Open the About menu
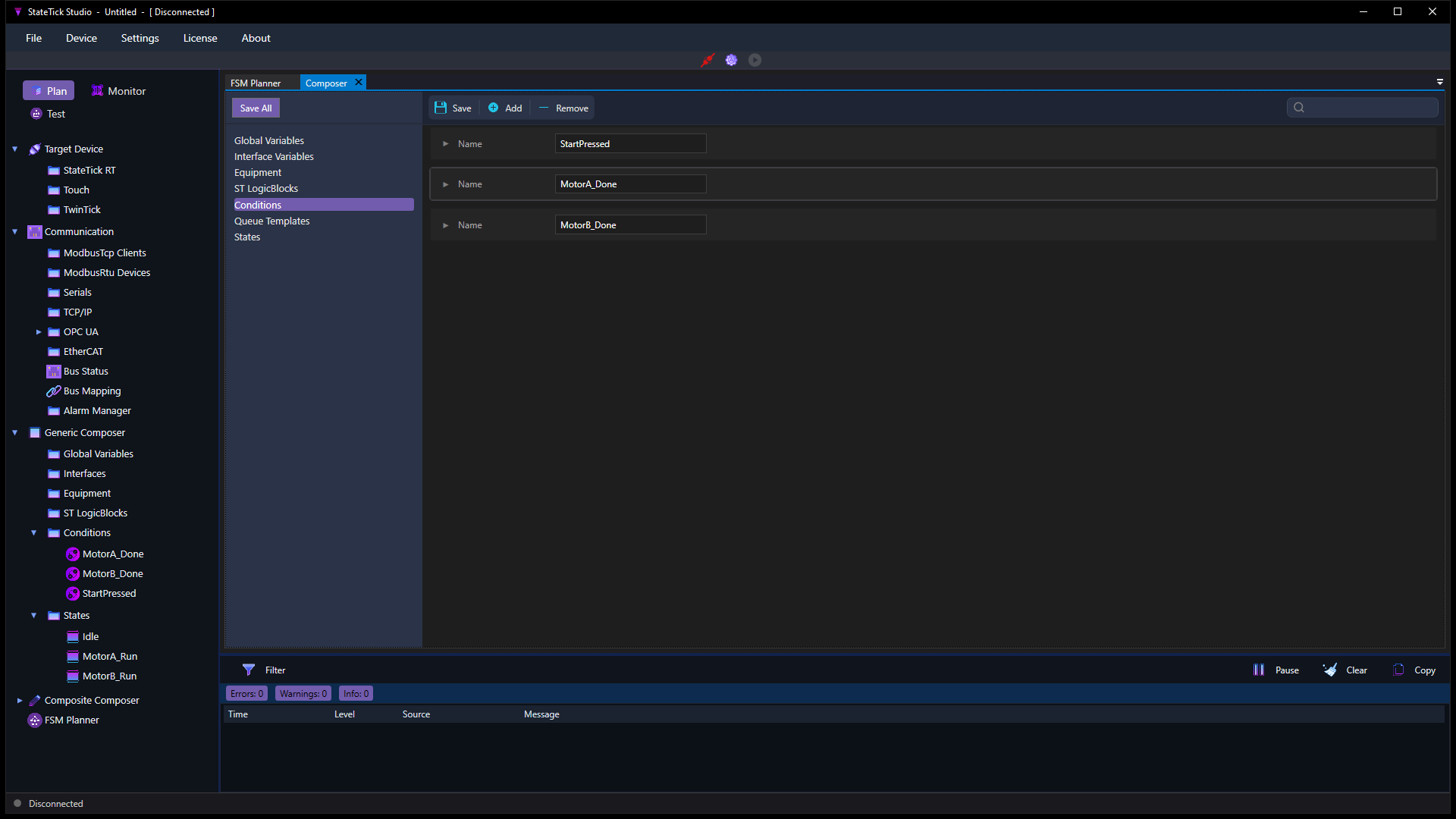The height and width of the screenshot is (819, 1456). coord(256,38)
